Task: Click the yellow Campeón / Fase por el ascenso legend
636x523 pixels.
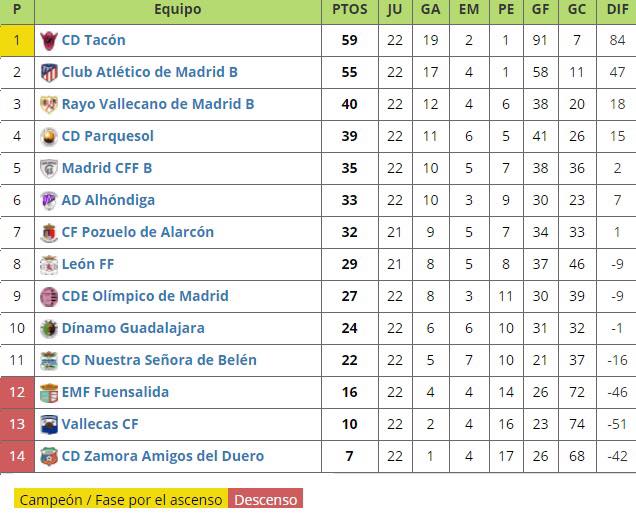Action: click(120, 499)
